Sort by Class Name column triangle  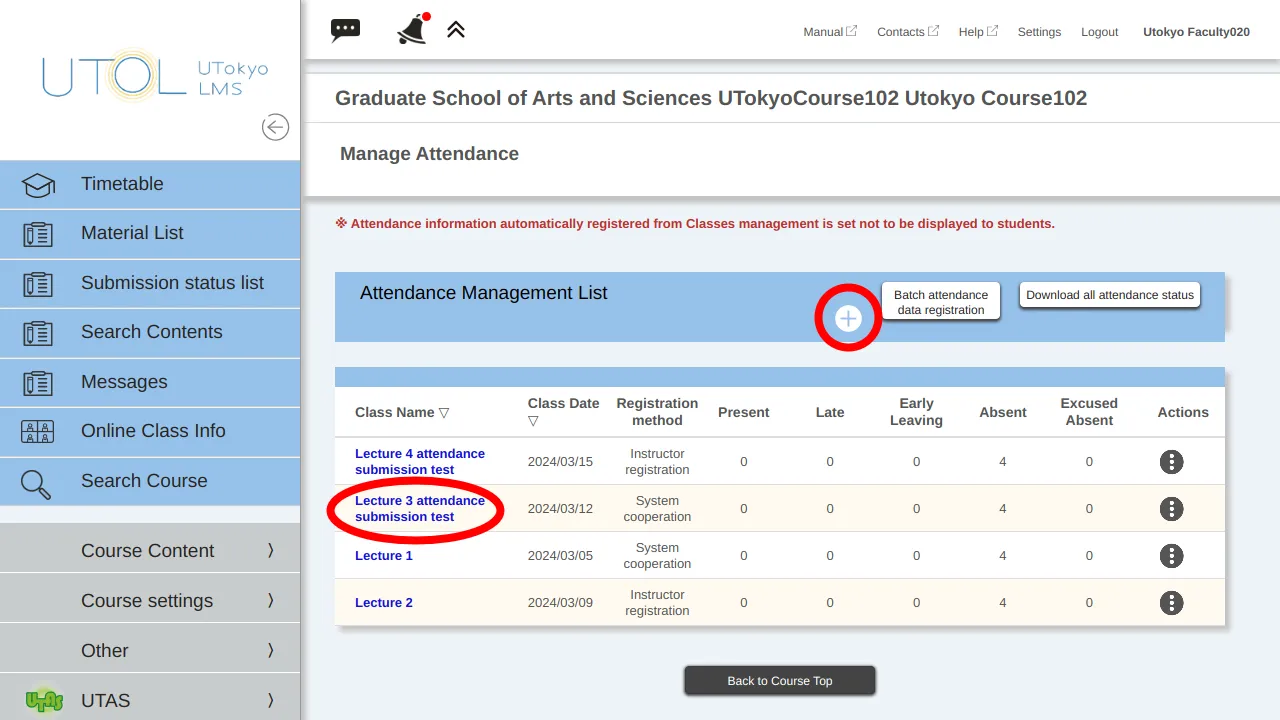[x=444, y=413]
